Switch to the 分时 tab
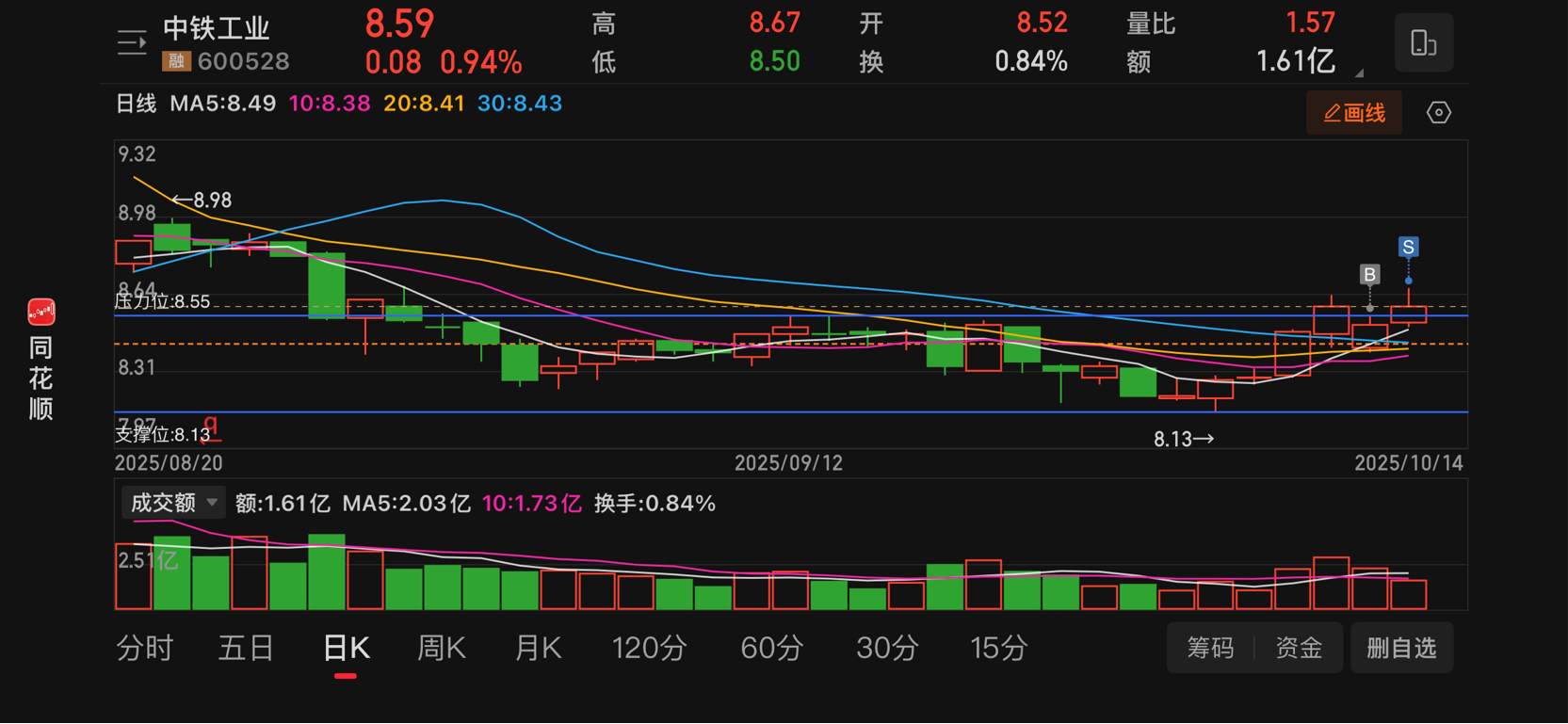 point(145,648)
